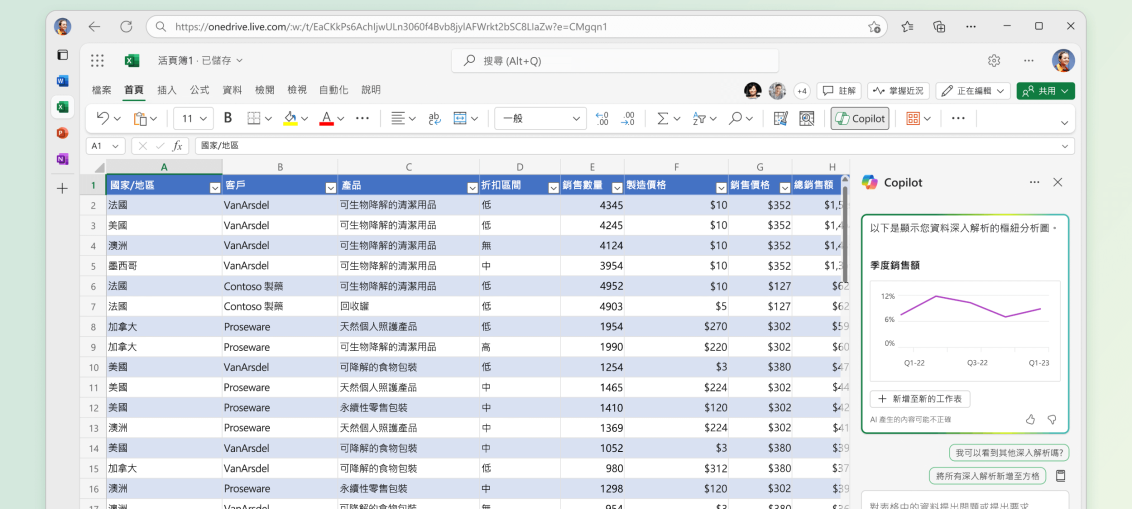Expand the ribbon display options chevron
The width and height of the screenshot is (1132, 509).
(x=1064, y=123)
